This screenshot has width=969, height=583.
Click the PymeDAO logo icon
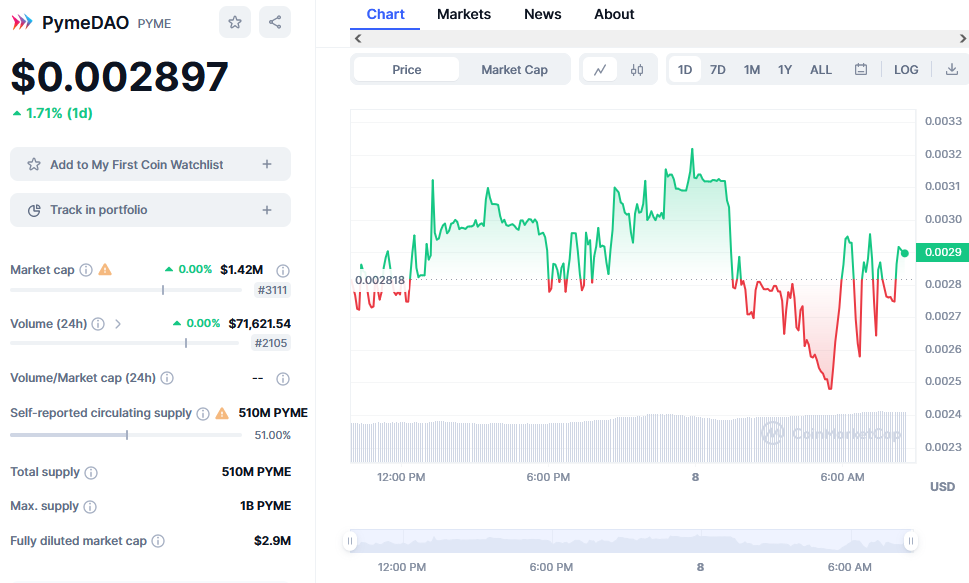click(22, 23)
